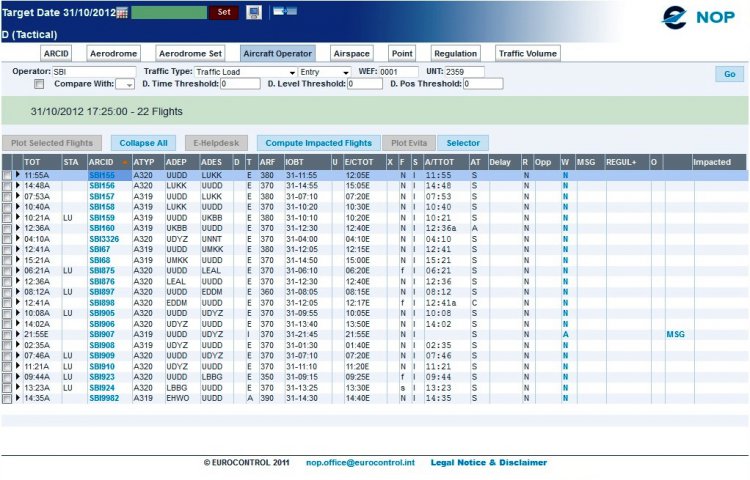Sort by the ATYP column header
This screenshot has height=480, width=750.
tap(143, 162)
